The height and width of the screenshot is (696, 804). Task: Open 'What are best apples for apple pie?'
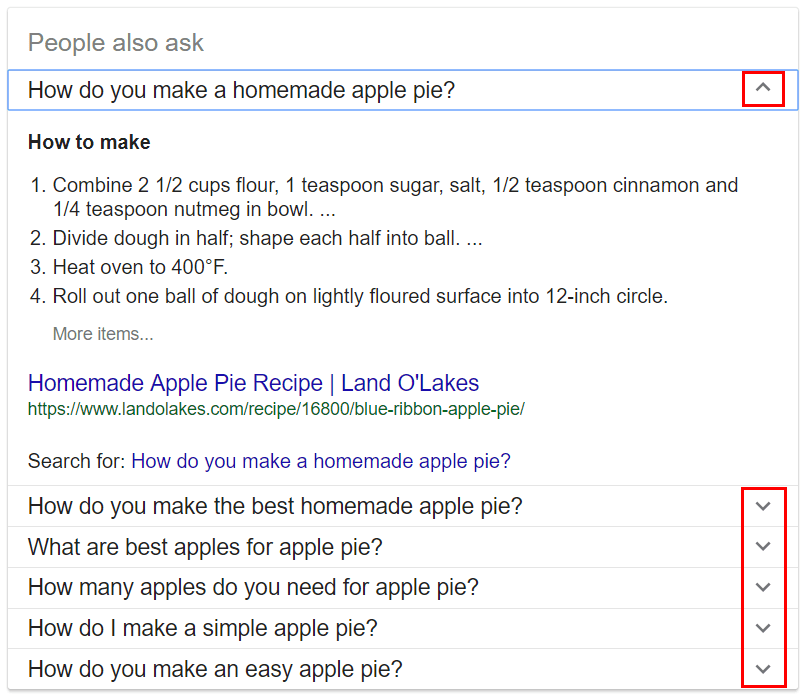coord(403,547)
